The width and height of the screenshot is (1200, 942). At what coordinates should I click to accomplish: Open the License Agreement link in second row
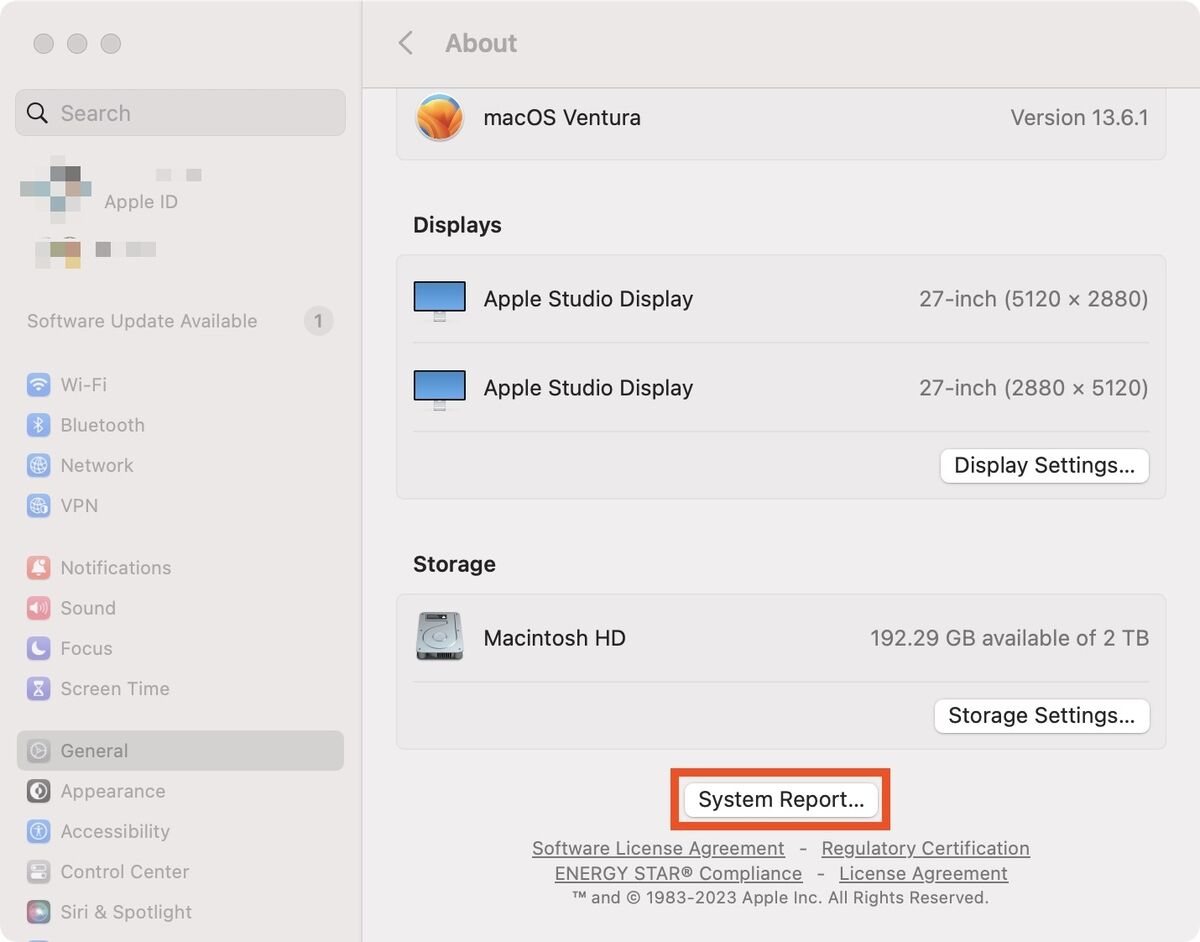pyautogui.click(x=923, y=873)
